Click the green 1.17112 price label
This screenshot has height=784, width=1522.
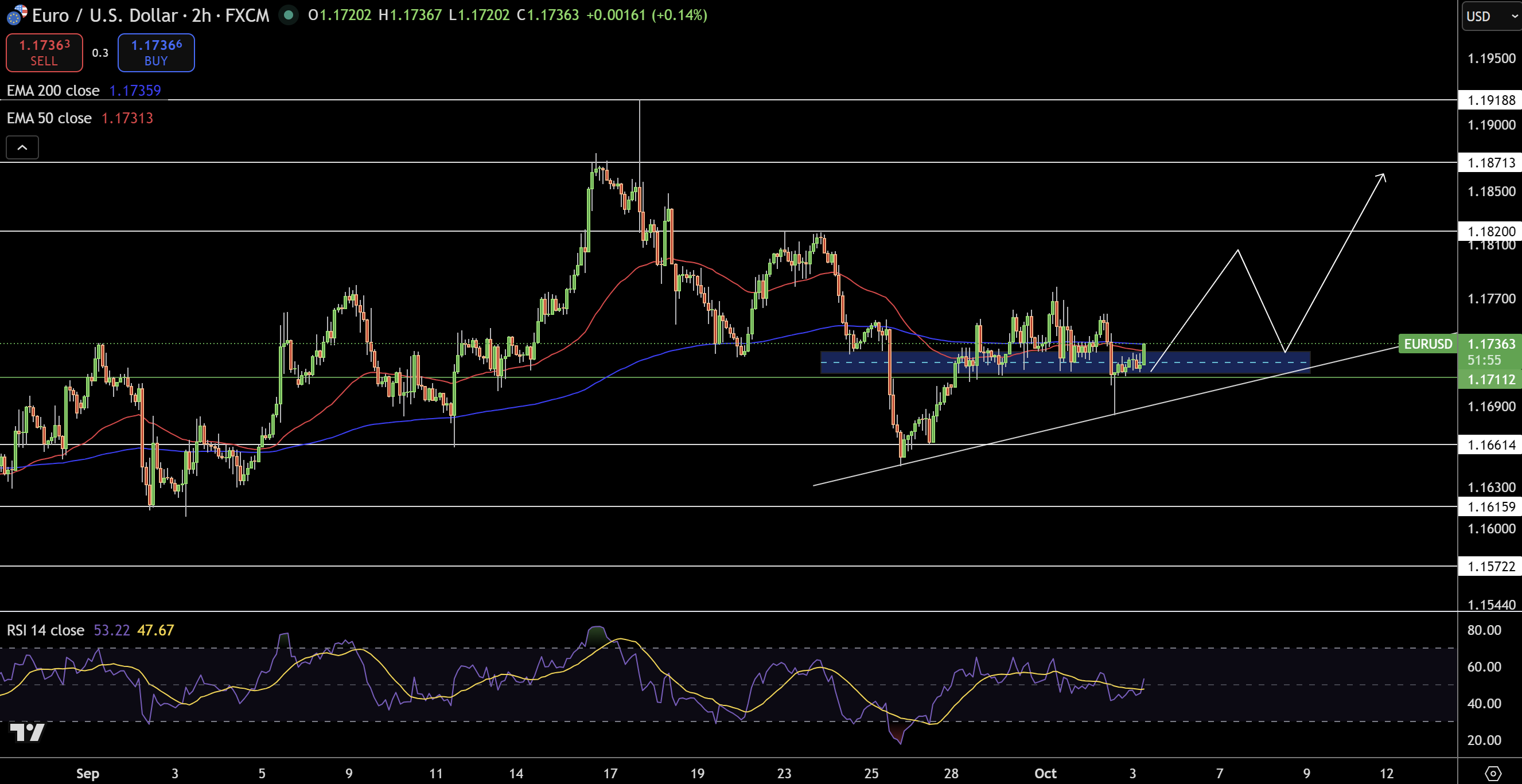[x=1490, y=379]
